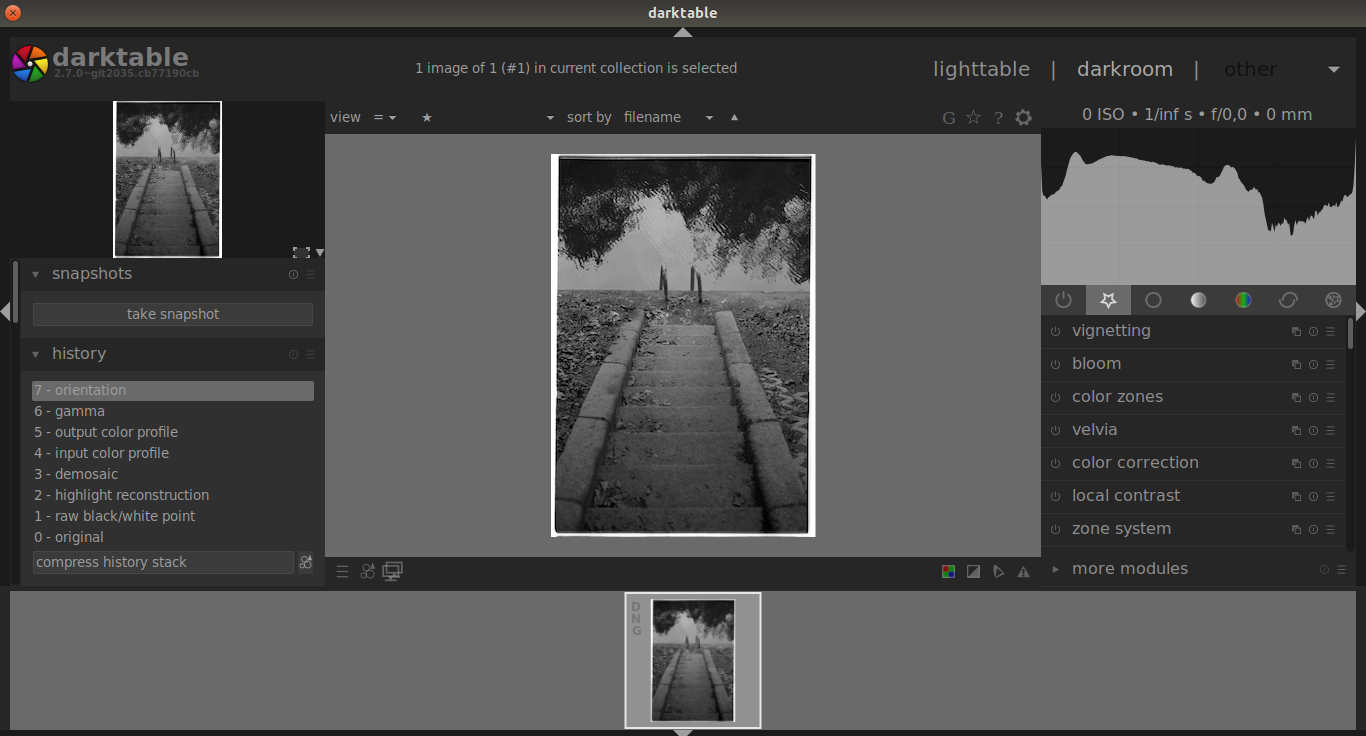Select history item 0 - original
The width and height of the screenshot is (1366, 736).
(173, 537)
